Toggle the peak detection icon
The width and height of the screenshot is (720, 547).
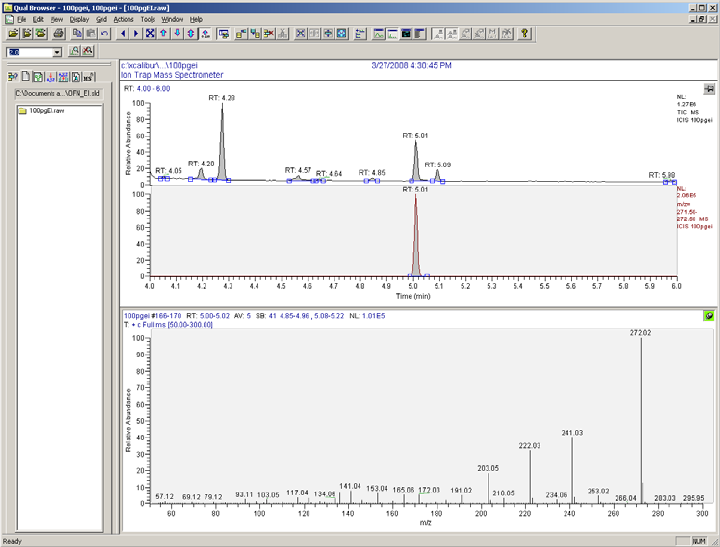click(439, 34)
